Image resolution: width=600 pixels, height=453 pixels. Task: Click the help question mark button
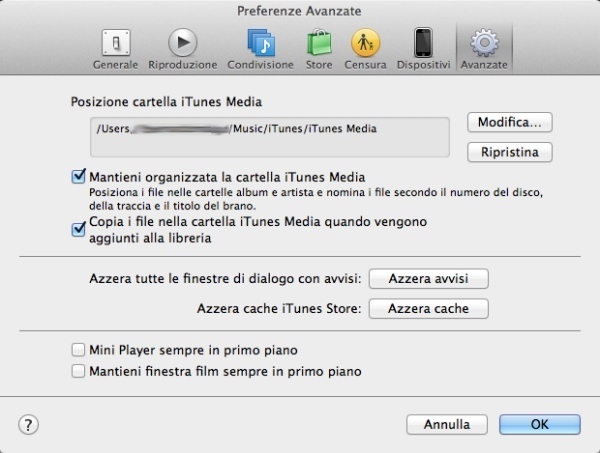pos(28,425)
